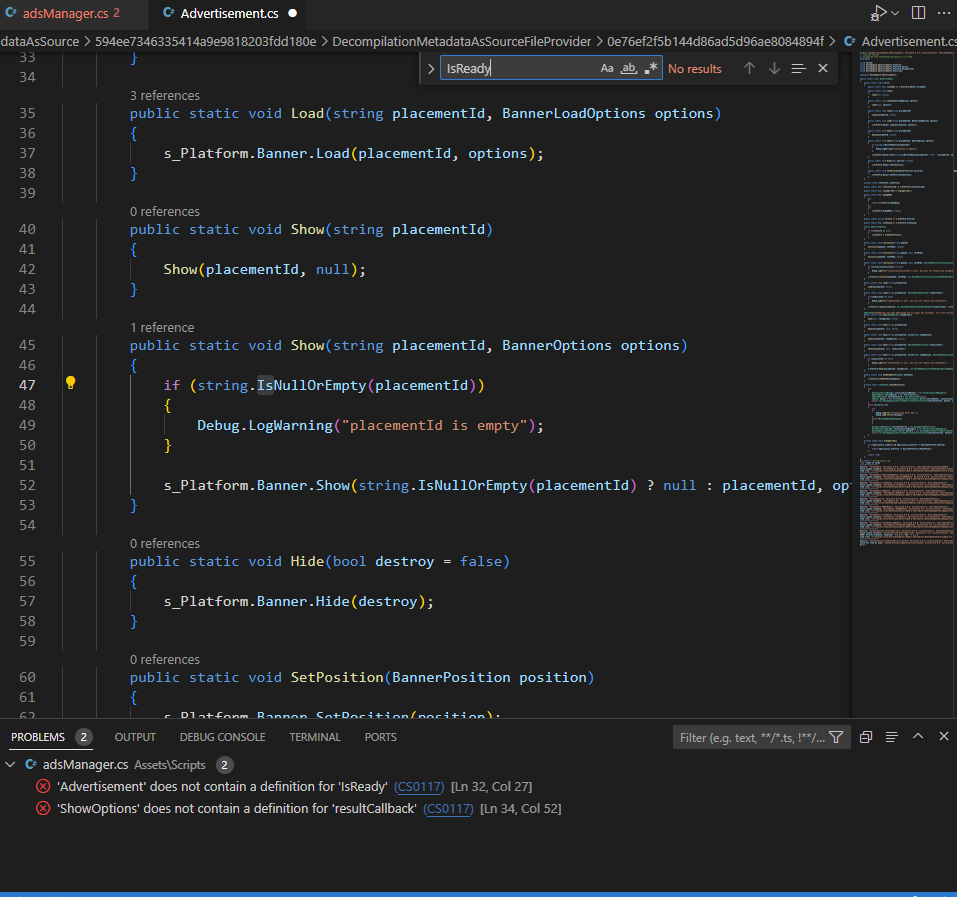Open the PORTS panel tab
957x897 pixels.
pyautogui.click(x=380, y=737)
